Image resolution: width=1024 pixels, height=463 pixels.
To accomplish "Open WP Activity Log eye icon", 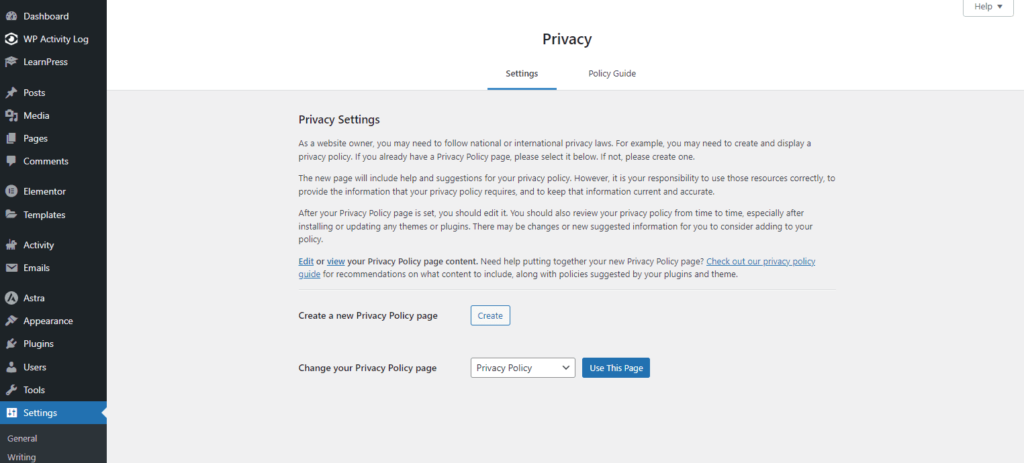I will click(11, 39).
